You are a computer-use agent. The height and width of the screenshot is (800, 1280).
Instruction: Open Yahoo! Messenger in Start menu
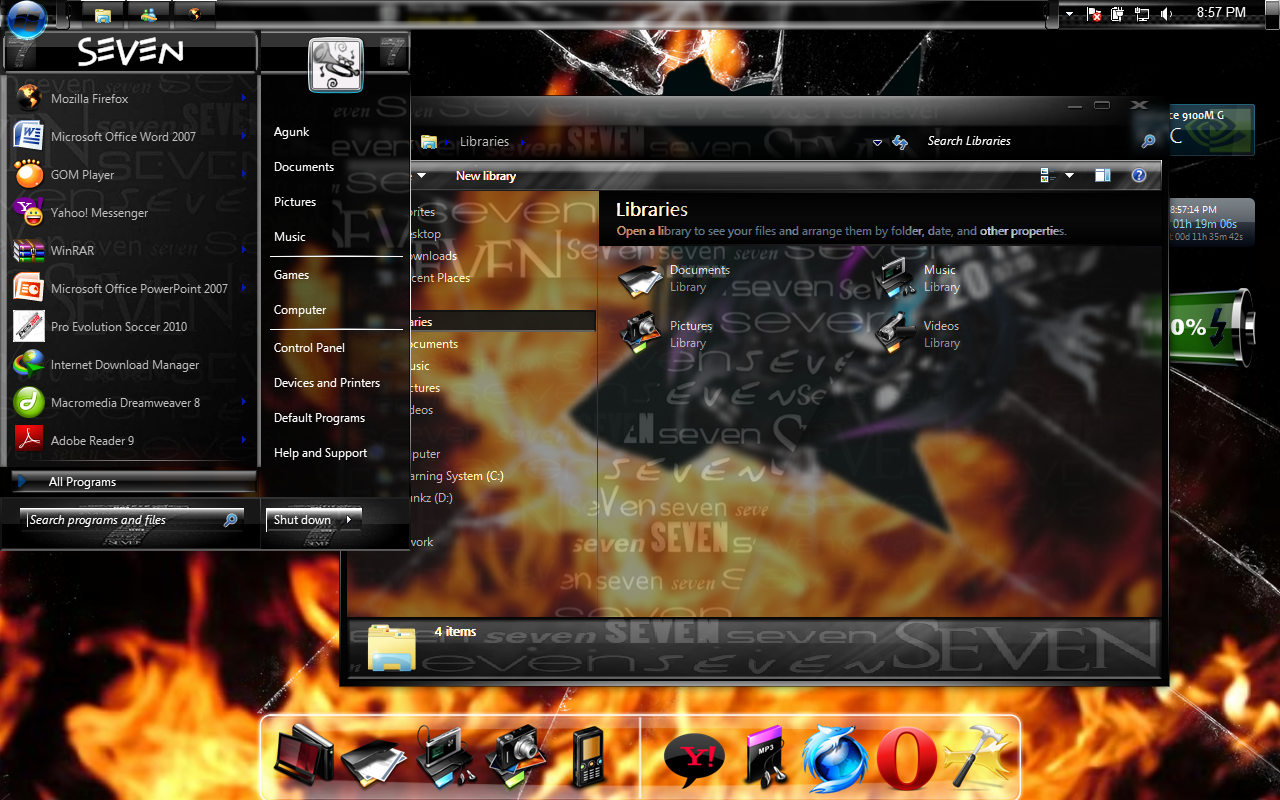[130, 213]
